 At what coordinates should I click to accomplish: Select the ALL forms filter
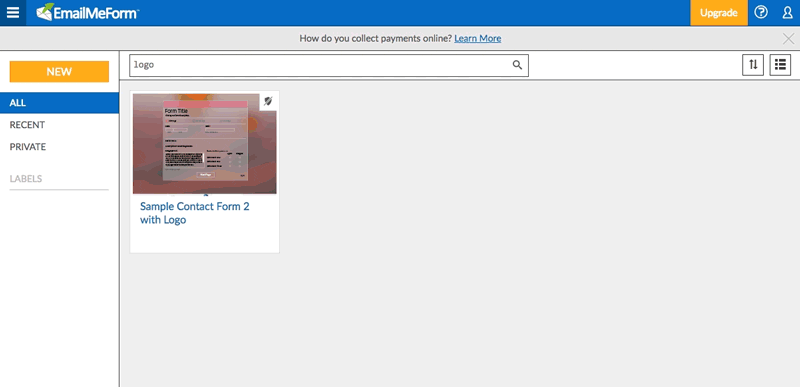[59, 103]
